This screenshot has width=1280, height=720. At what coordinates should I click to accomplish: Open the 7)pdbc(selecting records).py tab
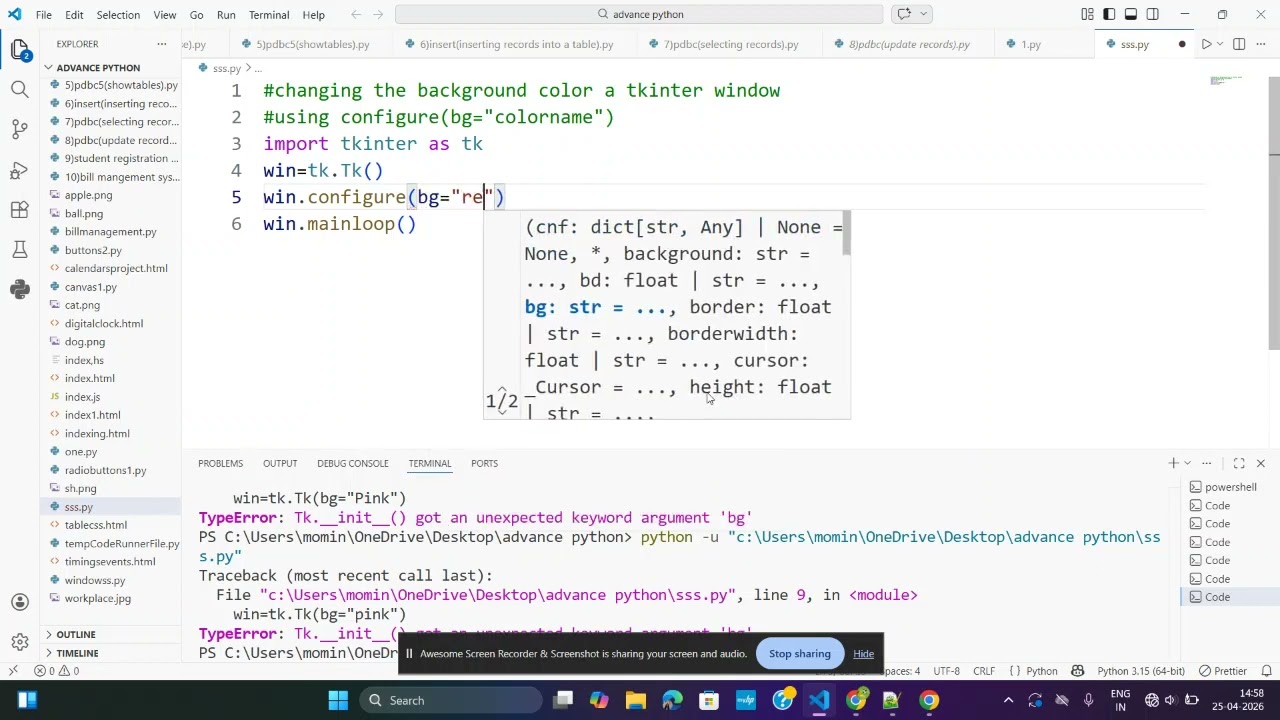pyautogui.click(x=731, y=44)
